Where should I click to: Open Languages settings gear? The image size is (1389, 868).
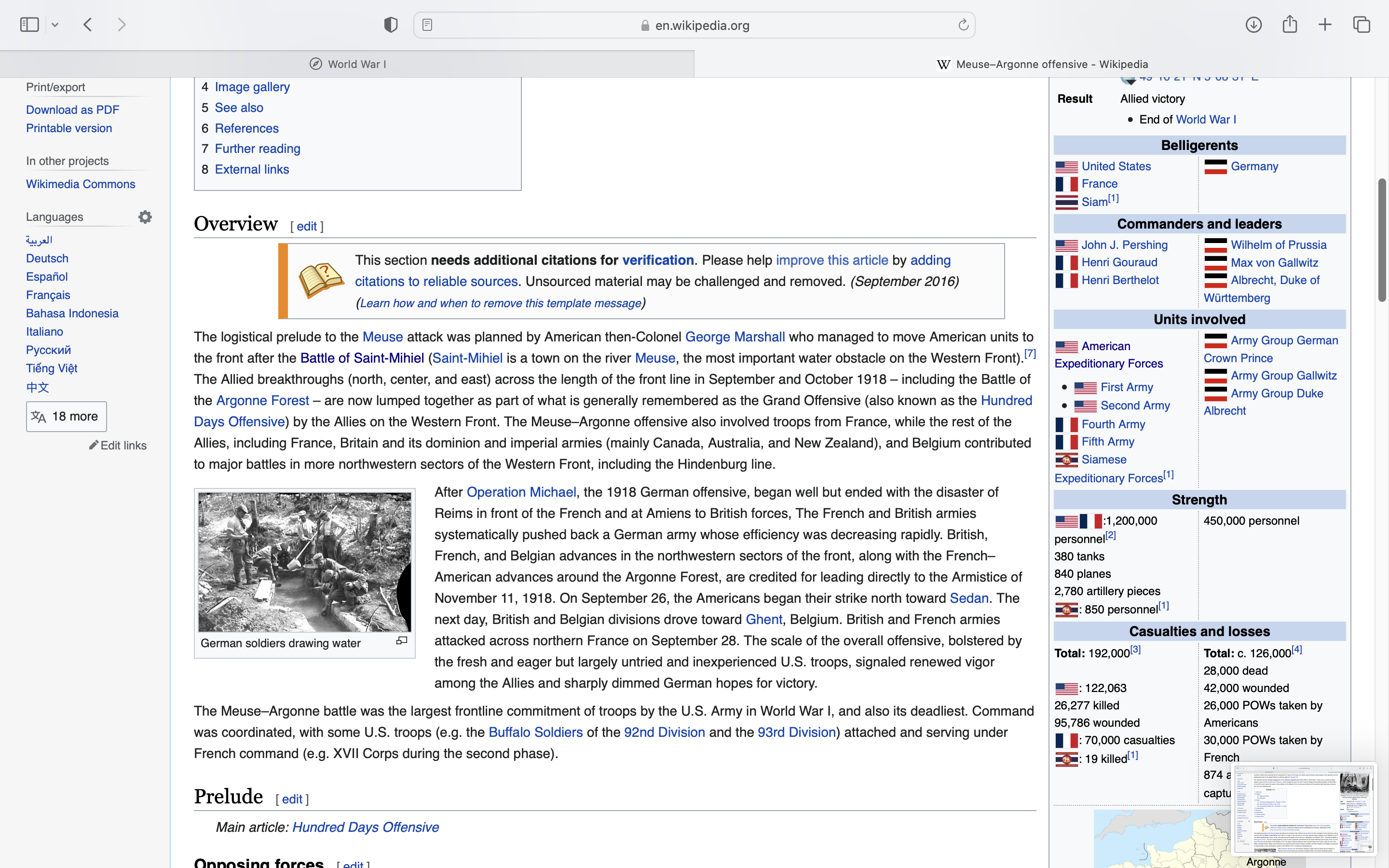pos(145,217)
